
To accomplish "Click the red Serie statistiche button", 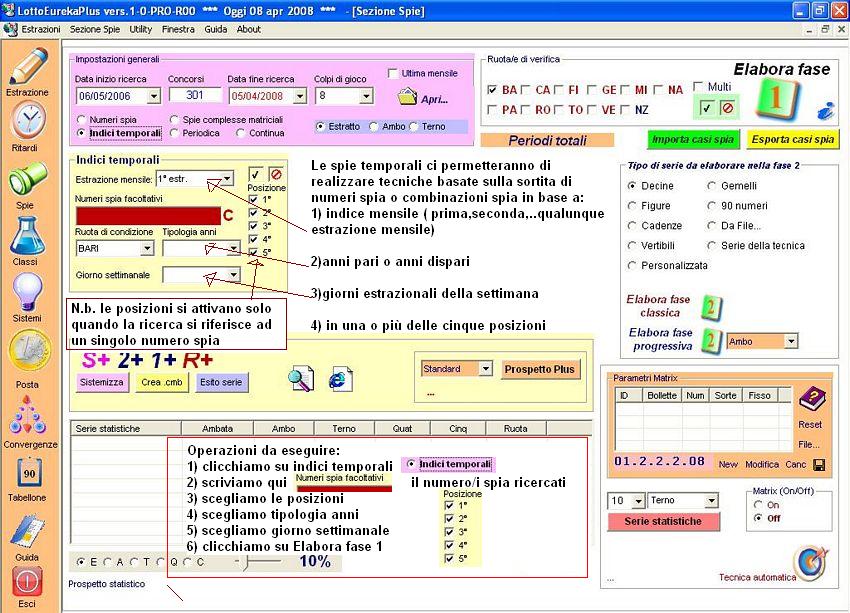I will [x=663, y=521].
